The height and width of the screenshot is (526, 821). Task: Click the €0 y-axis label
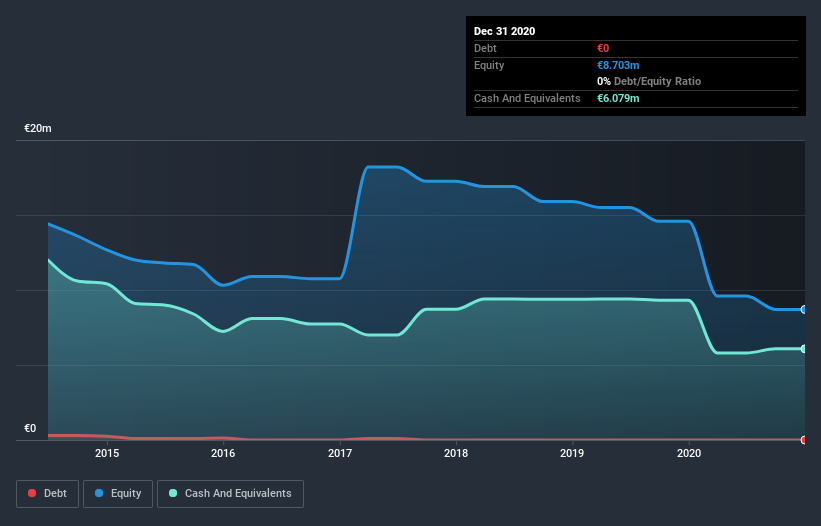coord(30,429)
